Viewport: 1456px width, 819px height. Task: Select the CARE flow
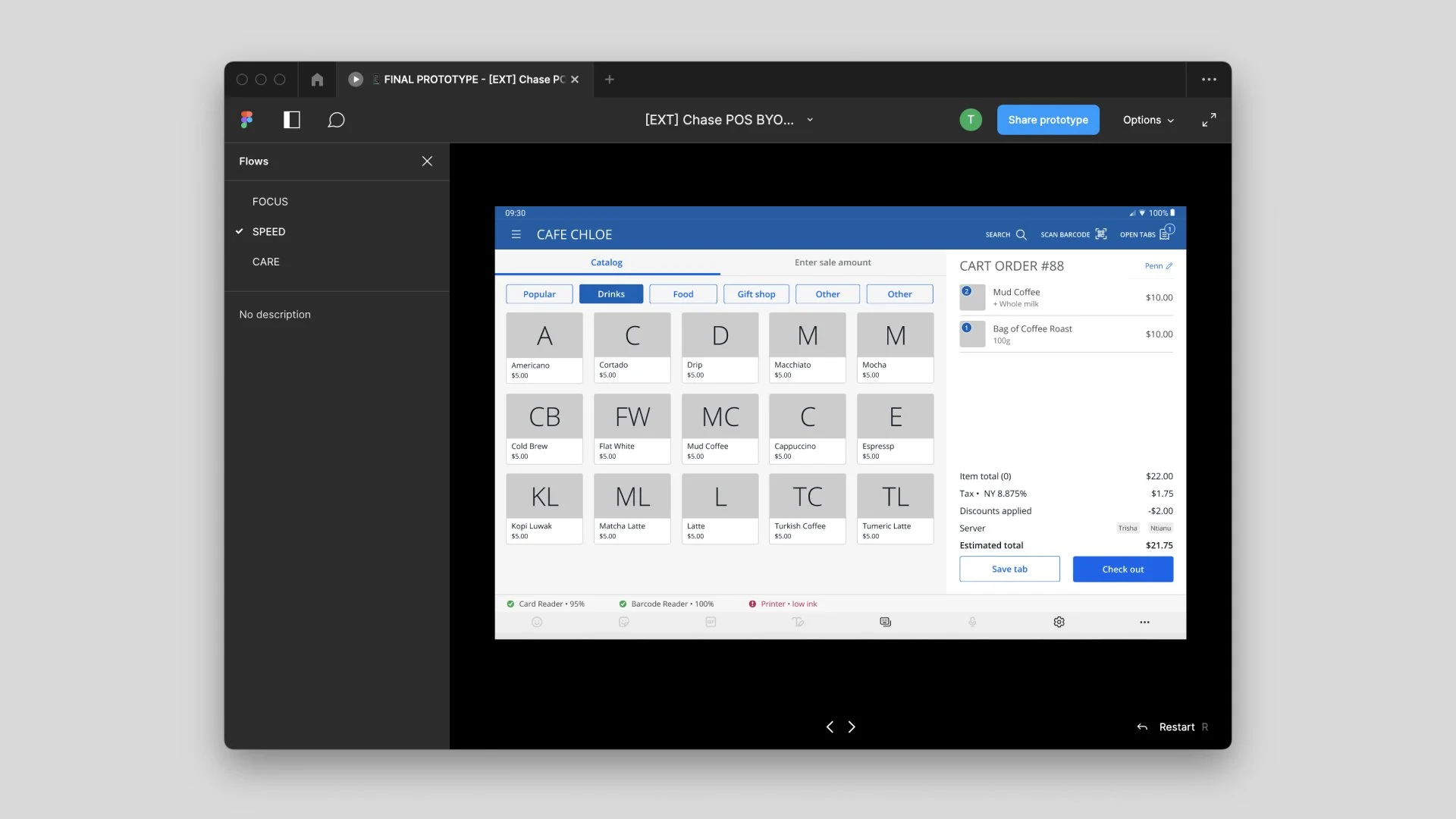[265, 262]
